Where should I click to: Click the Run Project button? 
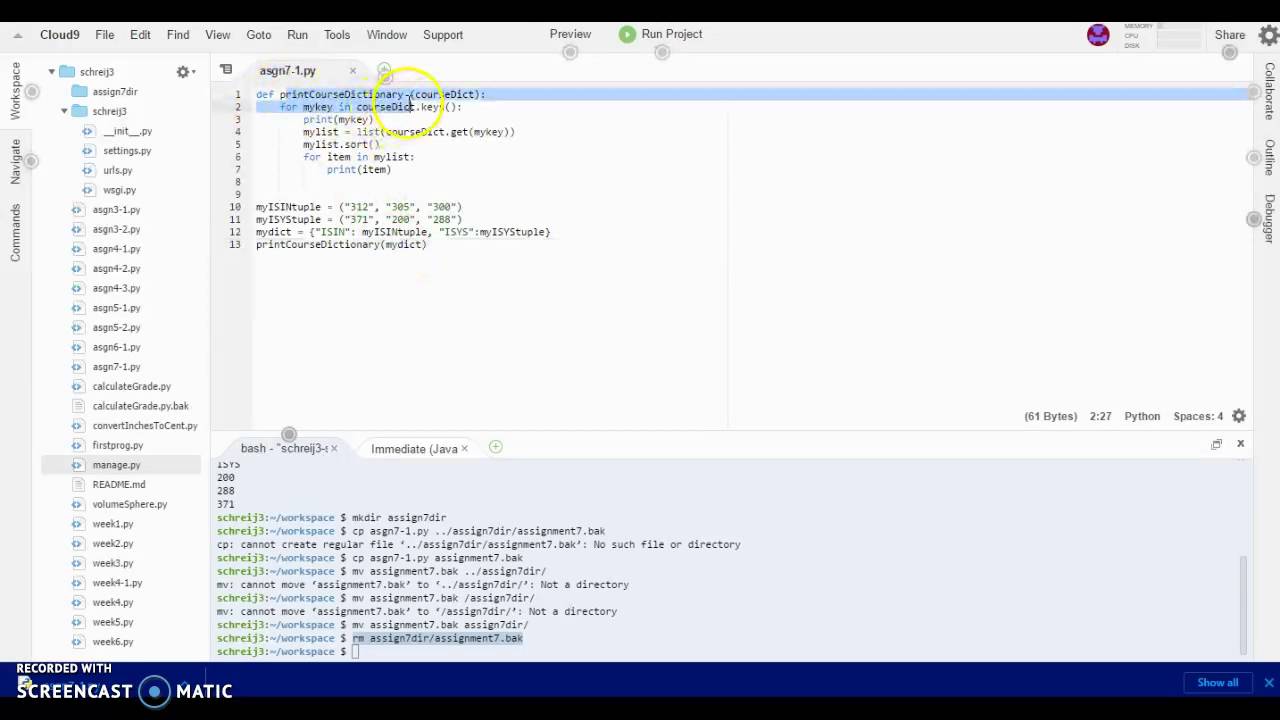click(x=660, y=34)
